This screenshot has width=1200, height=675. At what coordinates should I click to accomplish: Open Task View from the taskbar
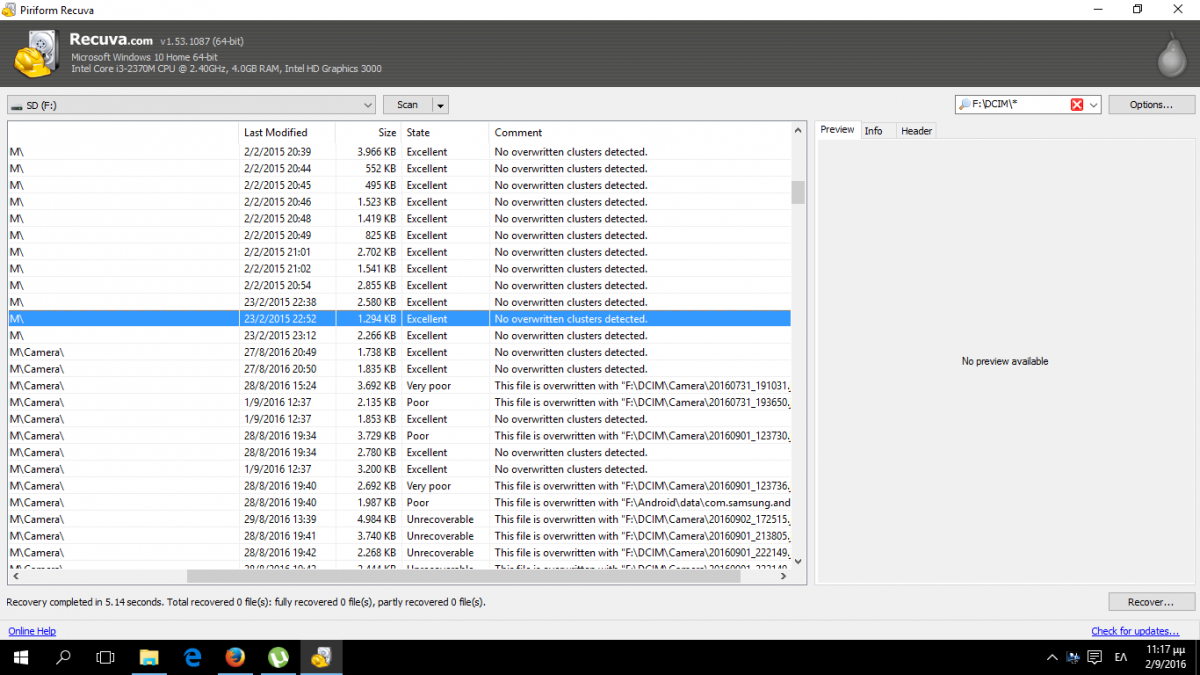click(105, 657)
